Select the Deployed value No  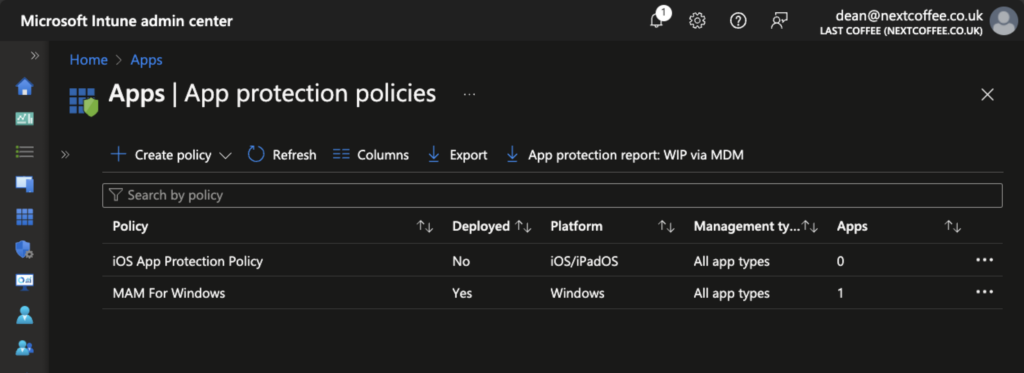[x=461, y=261]
